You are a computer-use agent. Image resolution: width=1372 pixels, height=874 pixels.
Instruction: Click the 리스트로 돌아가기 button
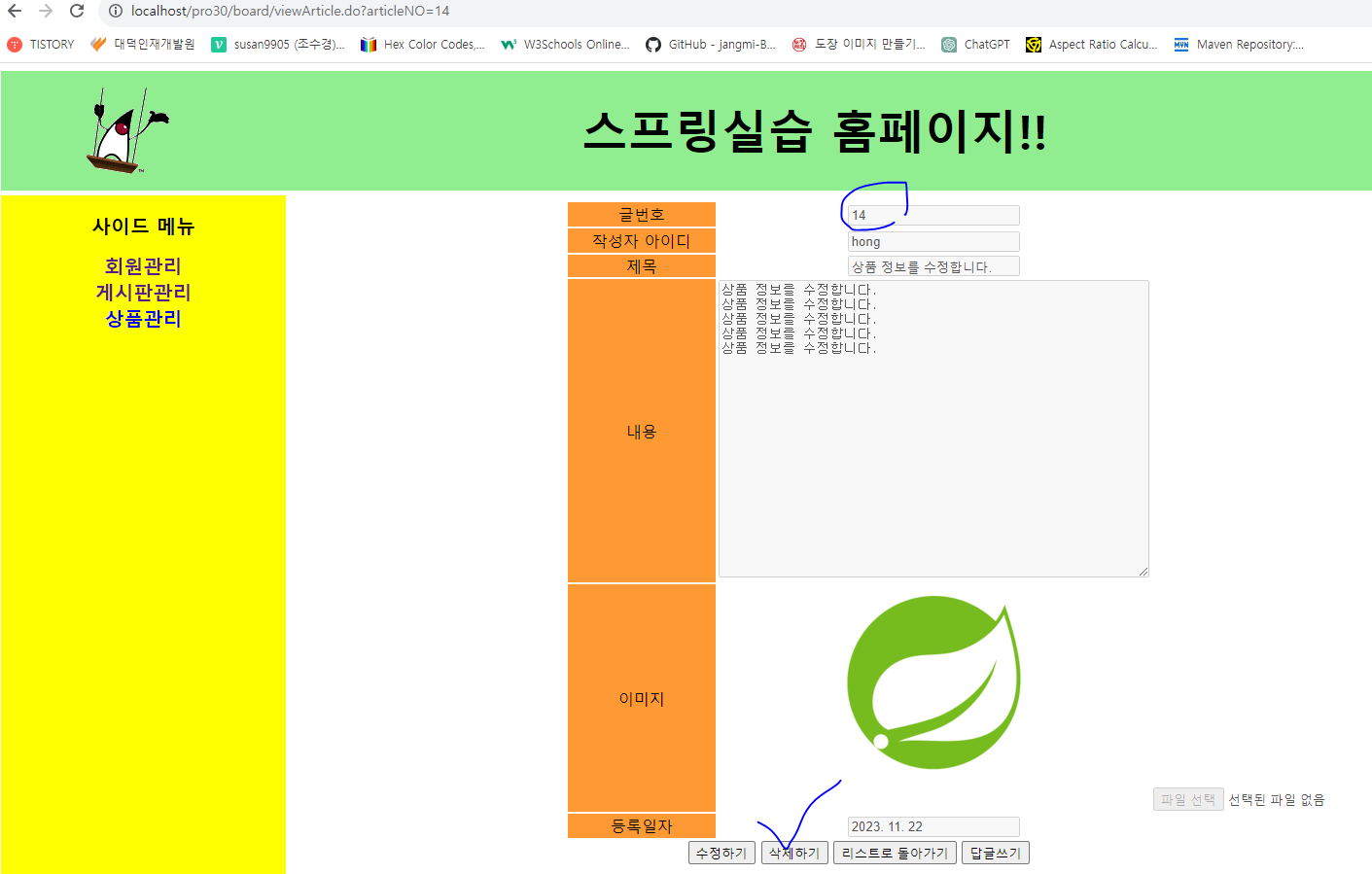[895, 853]
